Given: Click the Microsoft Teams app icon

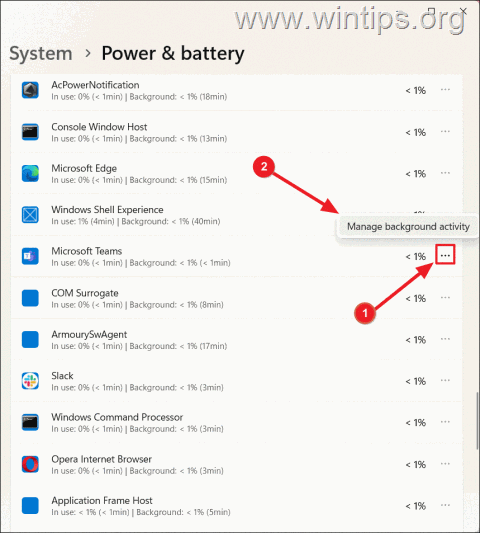Looking at the screenshot, I should click(30, 256).
